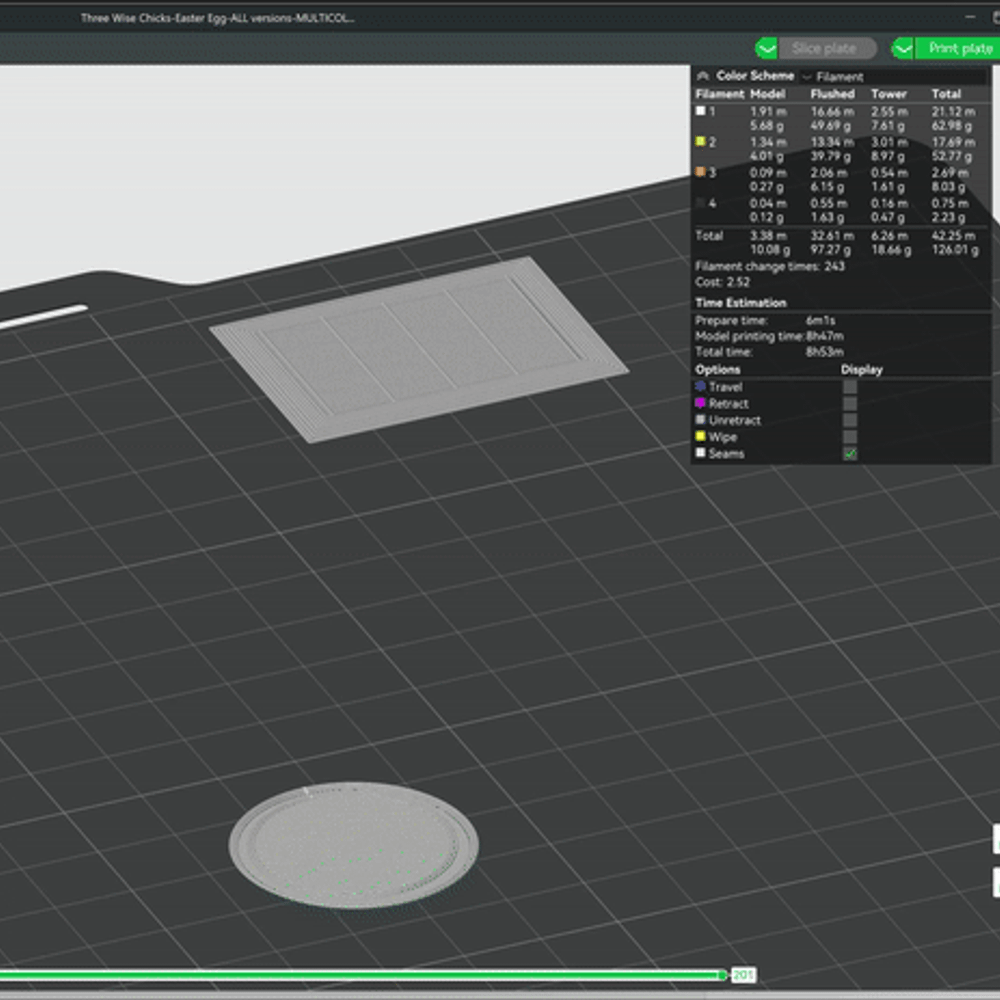
Task: Toggle the Wipe display checkbox
Action: tap(849, 437)
